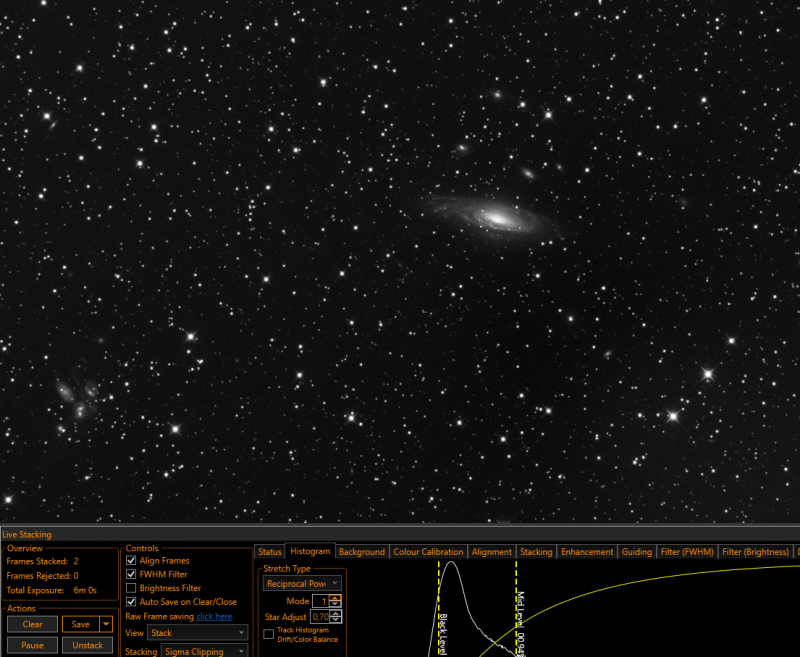Open the Stacking dropdown showing Sigma Clipping
The height and width of the screenshot is (657, 800).
[x=205, y=651]
